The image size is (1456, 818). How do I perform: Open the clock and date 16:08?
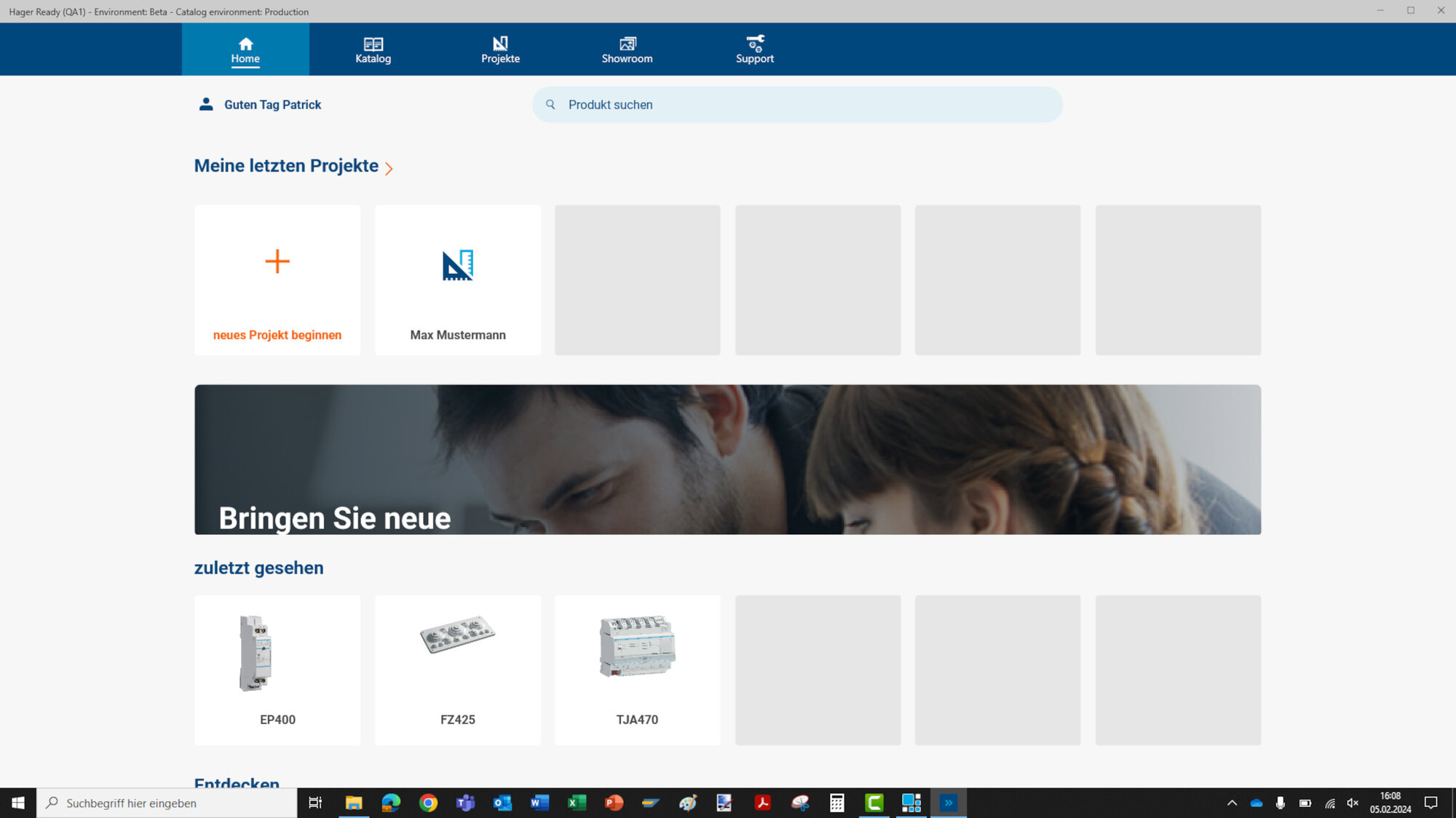pos(1390,803)
